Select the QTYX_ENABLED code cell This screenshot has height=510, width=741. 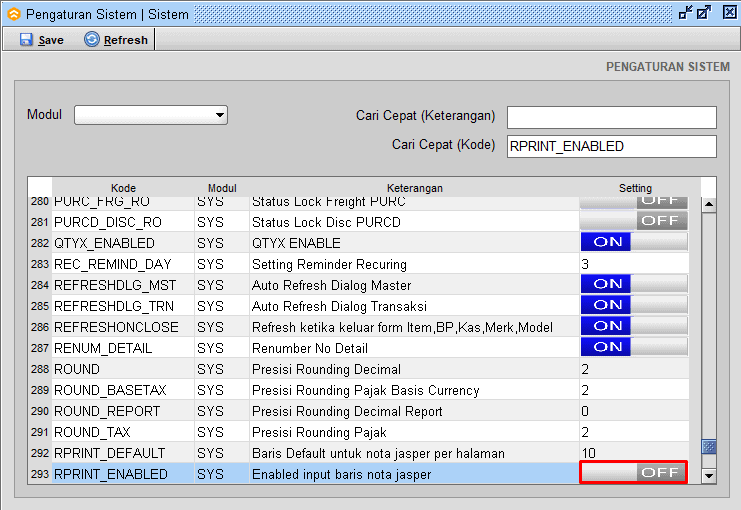(123, 243)
